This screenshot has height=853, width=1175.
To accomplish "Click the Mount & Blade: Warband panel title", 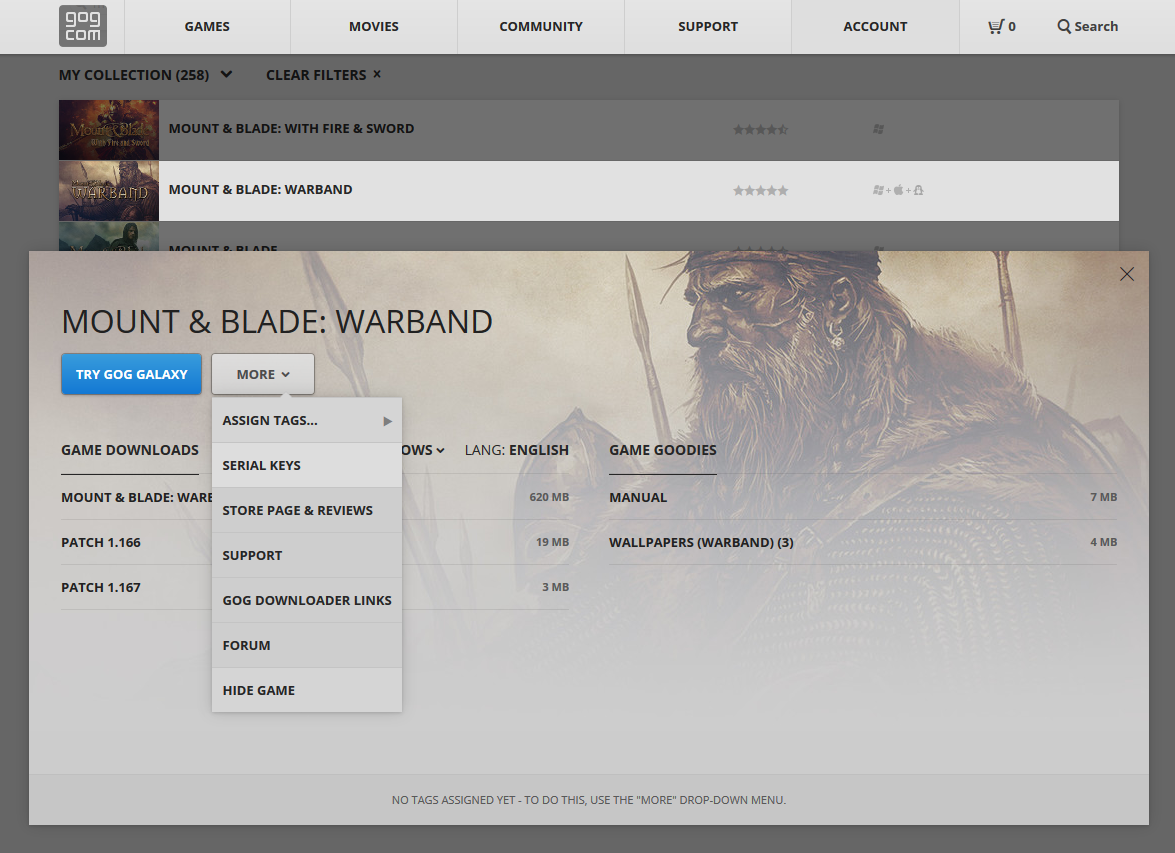I will pyautogui.click(x=277, y=322).
